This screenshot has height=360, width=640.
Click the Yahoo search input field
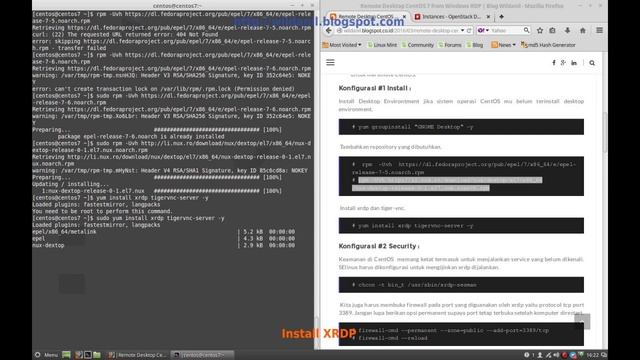click(506, 30)
